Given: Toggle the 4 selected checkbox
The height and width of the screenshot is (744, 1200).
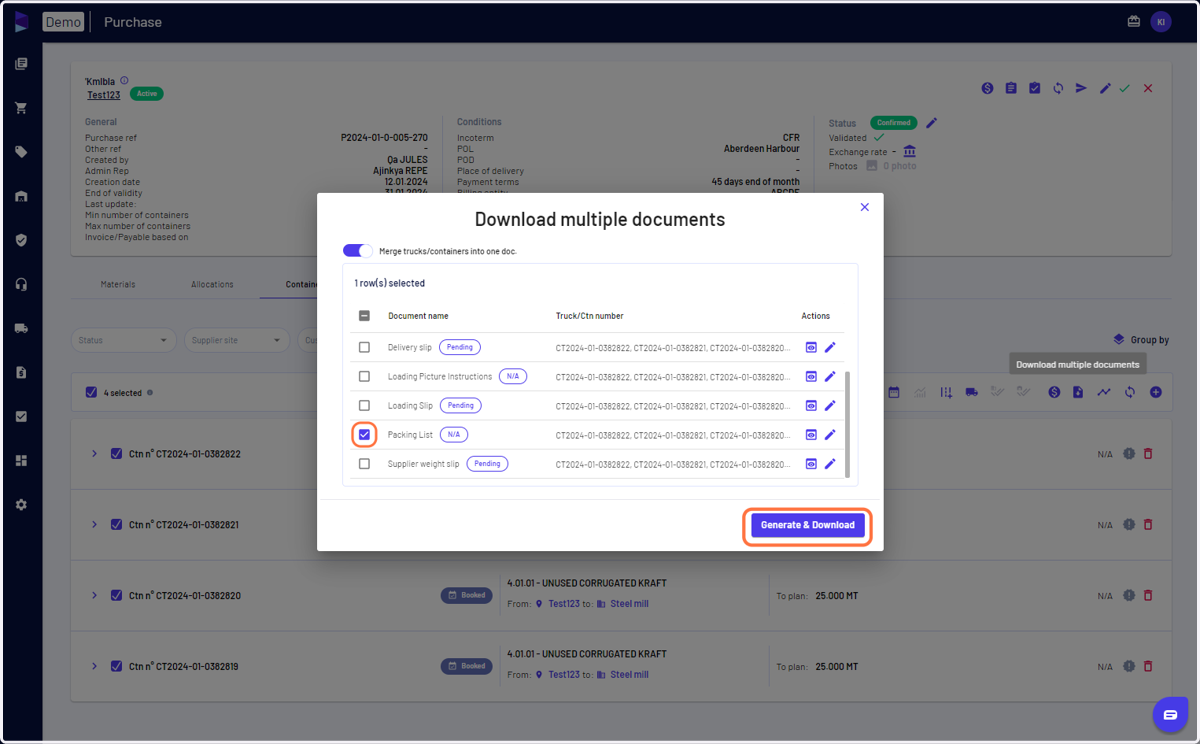Looking at the screenshot, I should (x=92, y=393).
